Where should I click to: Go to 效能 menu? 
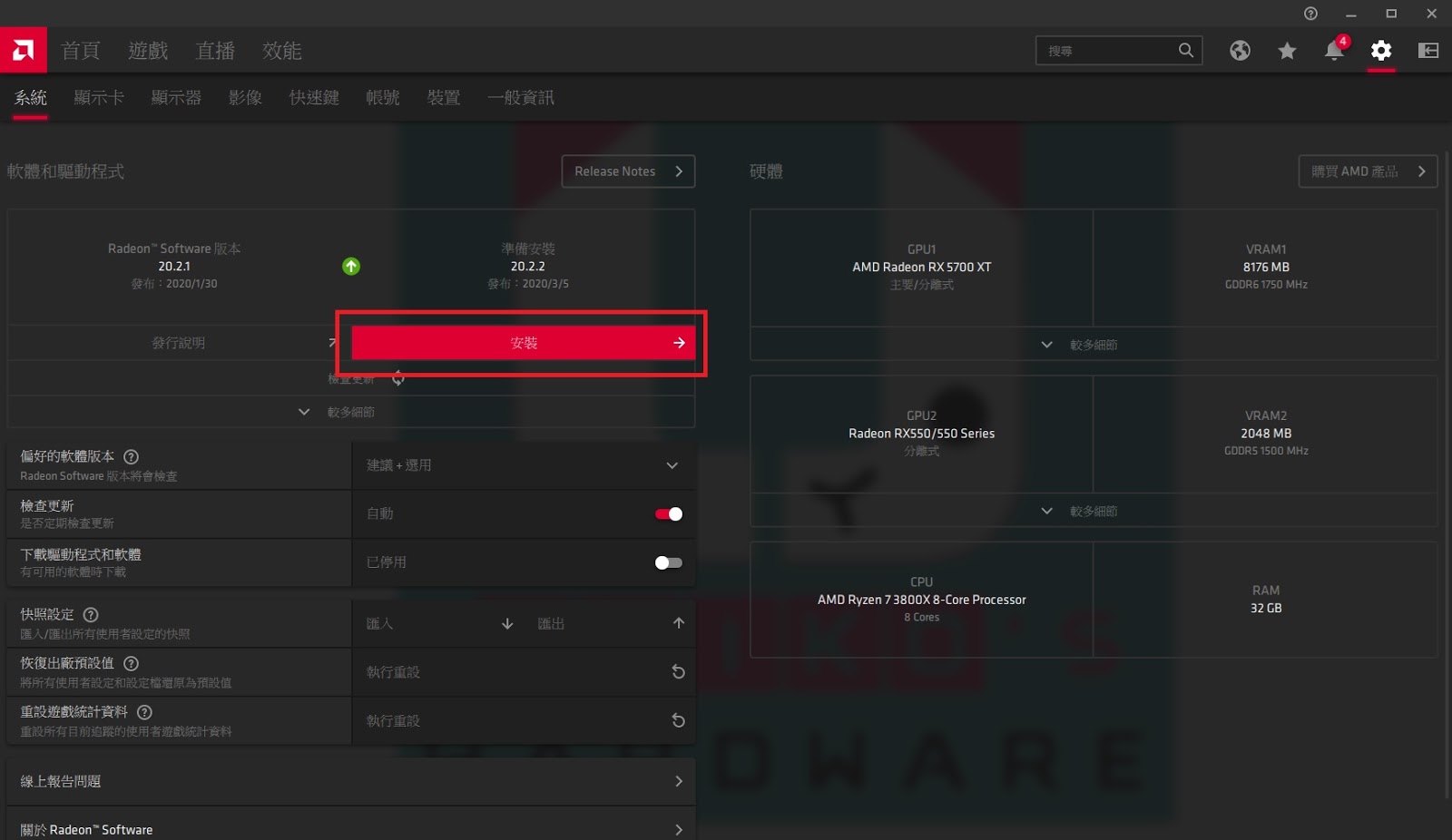tap(282, 51)
